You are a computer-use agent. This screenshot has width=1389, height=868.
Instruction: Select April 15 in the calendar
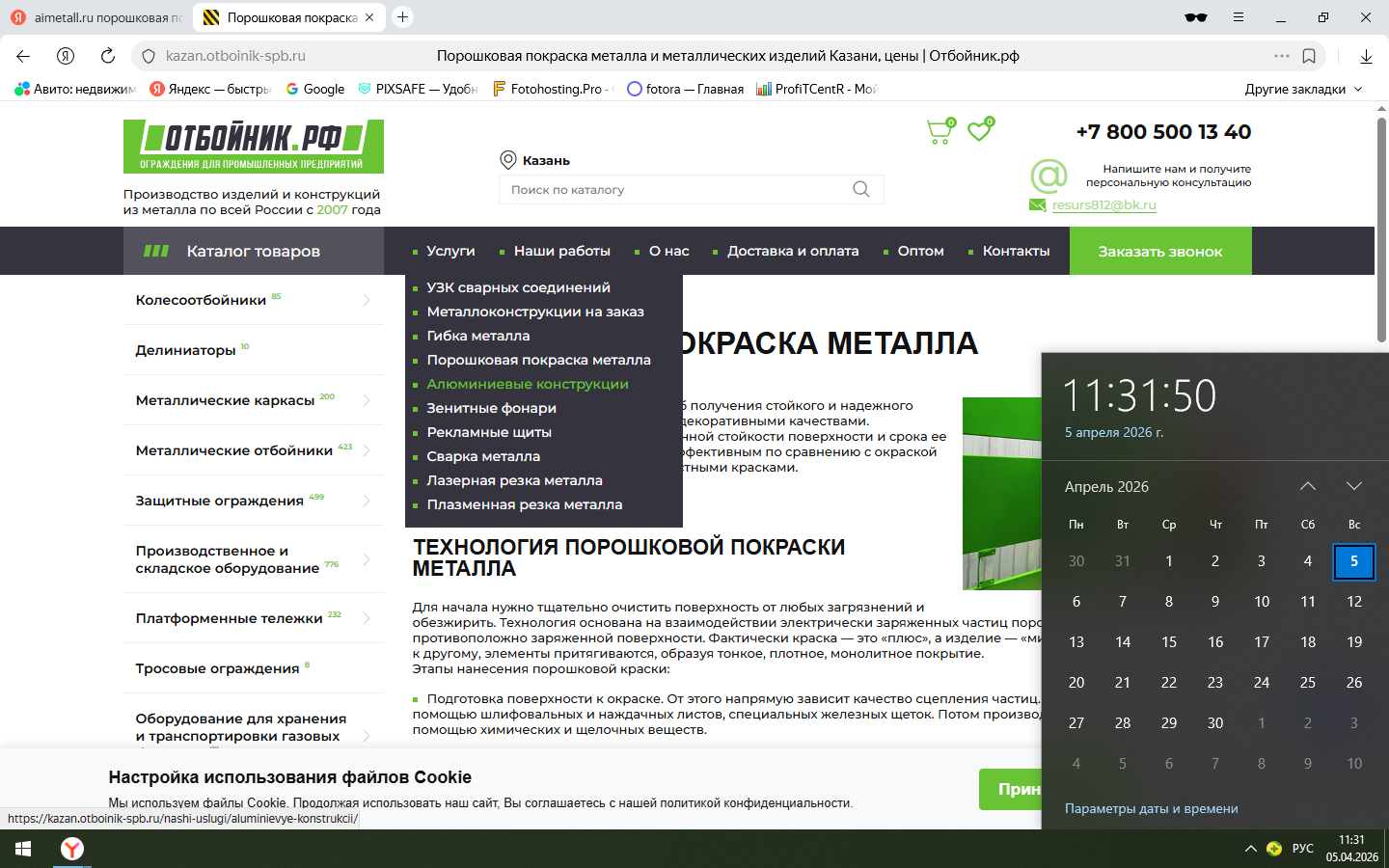pos(1168,641)
